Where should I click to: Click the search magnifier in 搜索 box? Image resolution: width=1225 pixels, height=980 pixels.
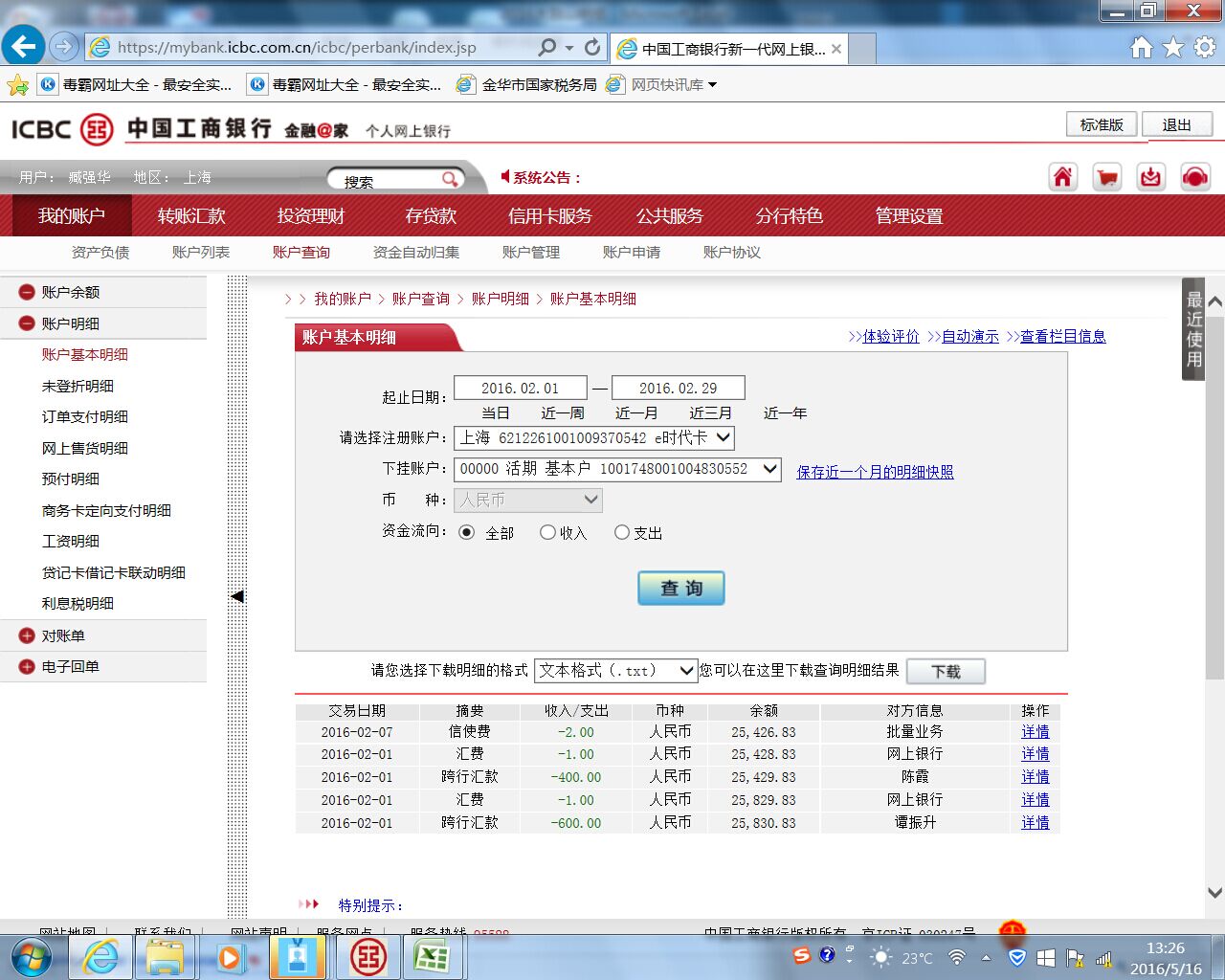click(x=449, y=179)
